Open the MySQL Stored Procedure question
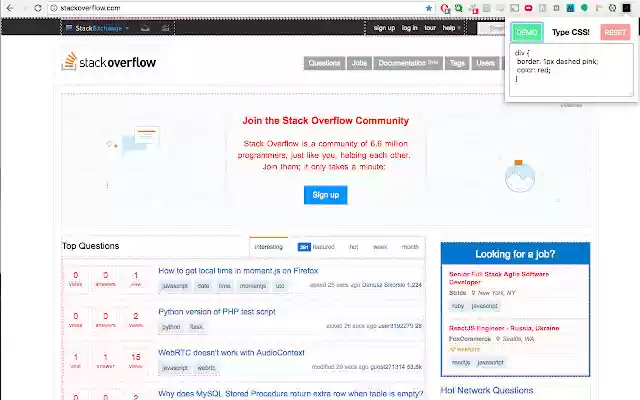The height and width of the screenshot is (400, 640). point(290,394)
